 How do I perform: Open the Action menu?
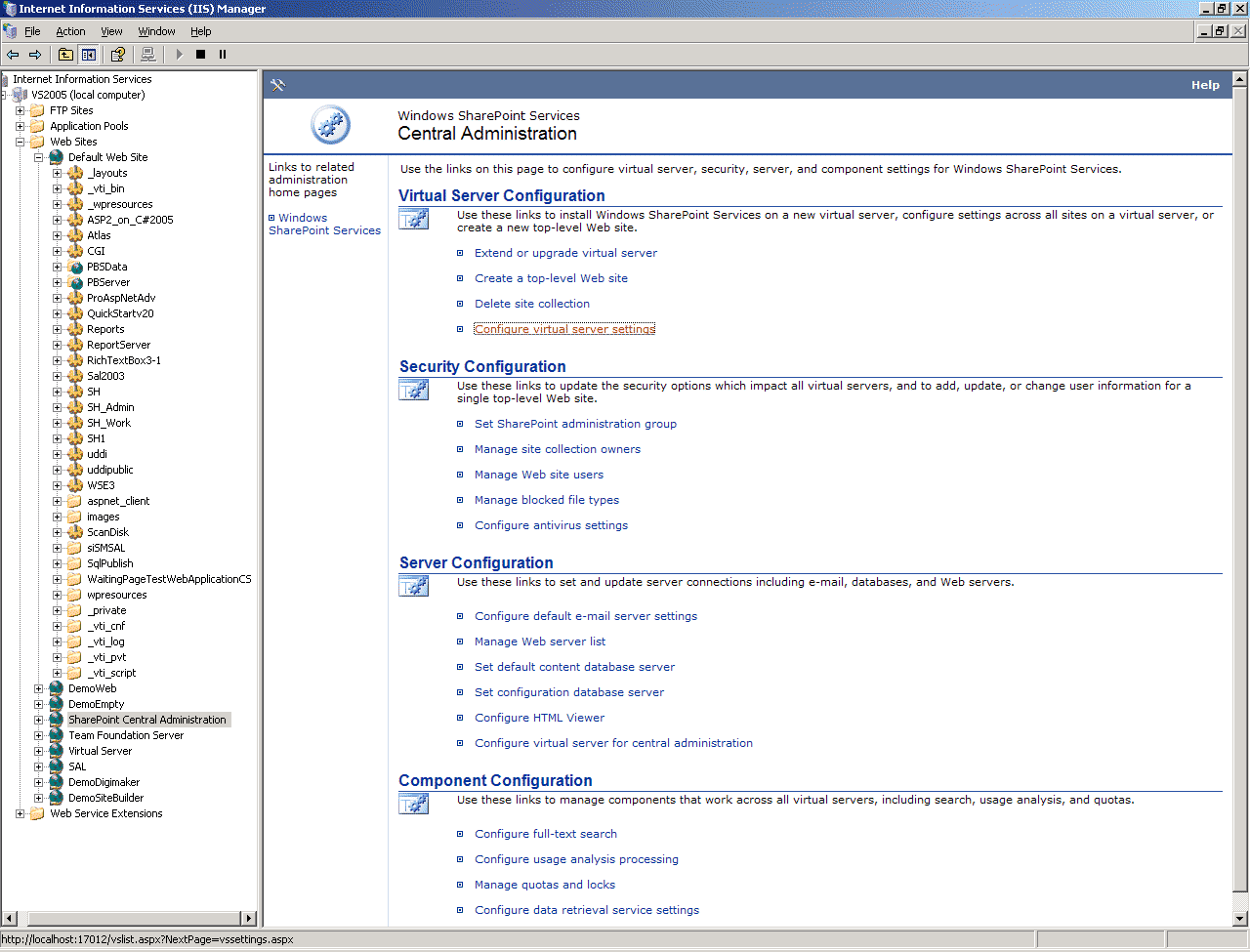pyautogui.click(x=70, y=31)
